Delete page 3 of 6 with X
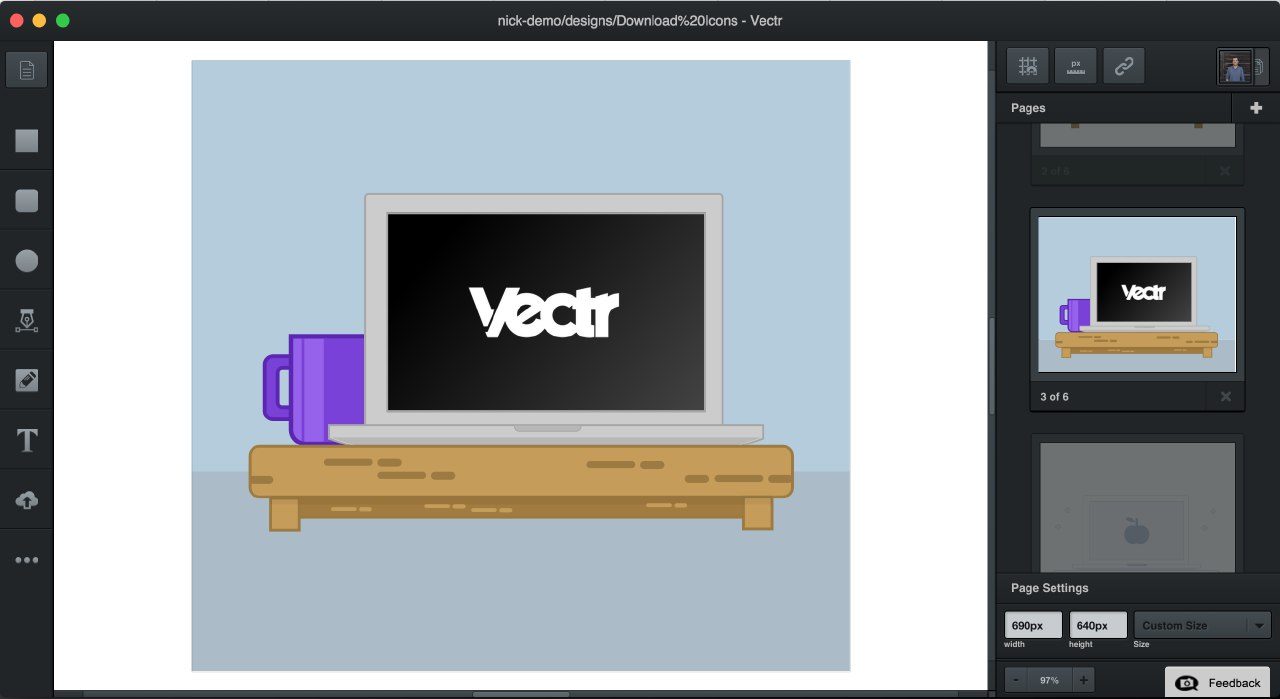The height and width of the screenshot is (699, 1280). 1225,397
